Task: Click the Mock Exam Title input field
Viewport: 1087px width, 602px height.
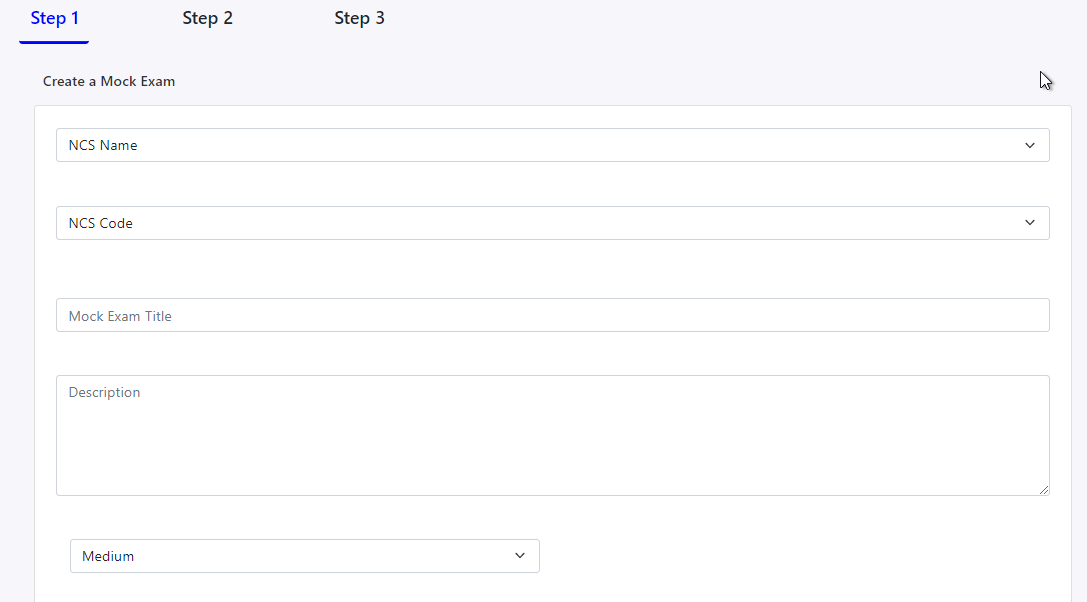Action: tap(552, 315)
